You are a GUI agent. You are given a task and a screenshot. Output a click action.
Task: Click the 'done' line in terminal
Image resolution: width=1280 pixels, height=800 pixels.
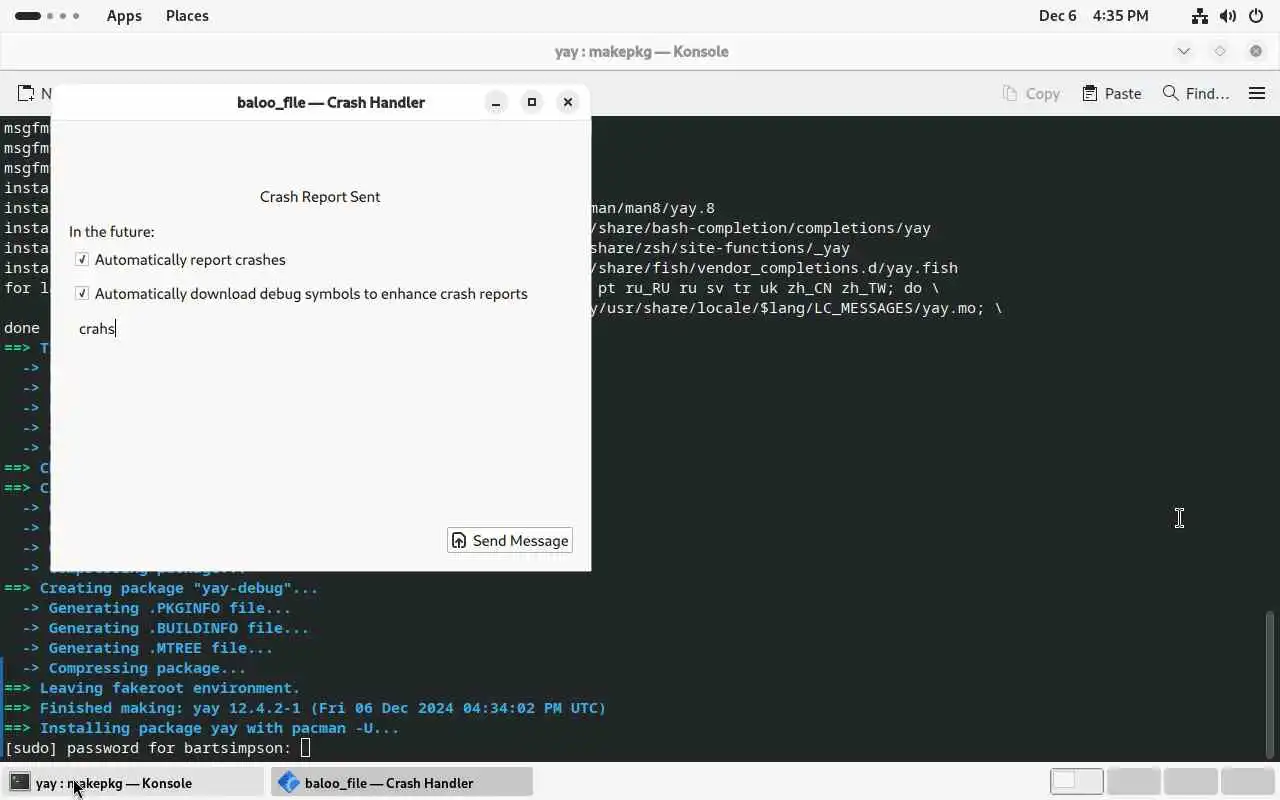click(22, 328)
